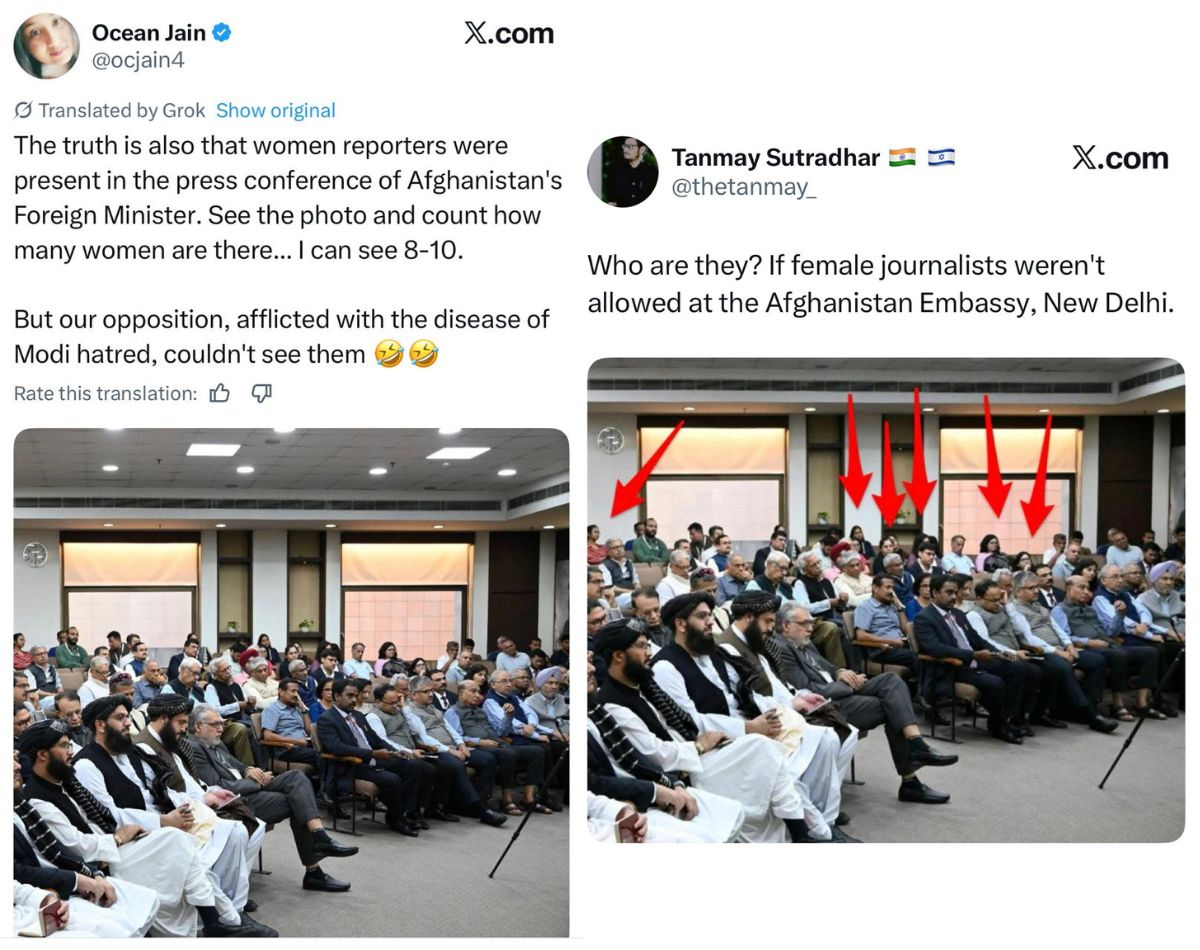The height and width of the screenshot is (950, 1200).
Task: Click the Tanmay Sutradhar display name
Action: click(776, 158)
